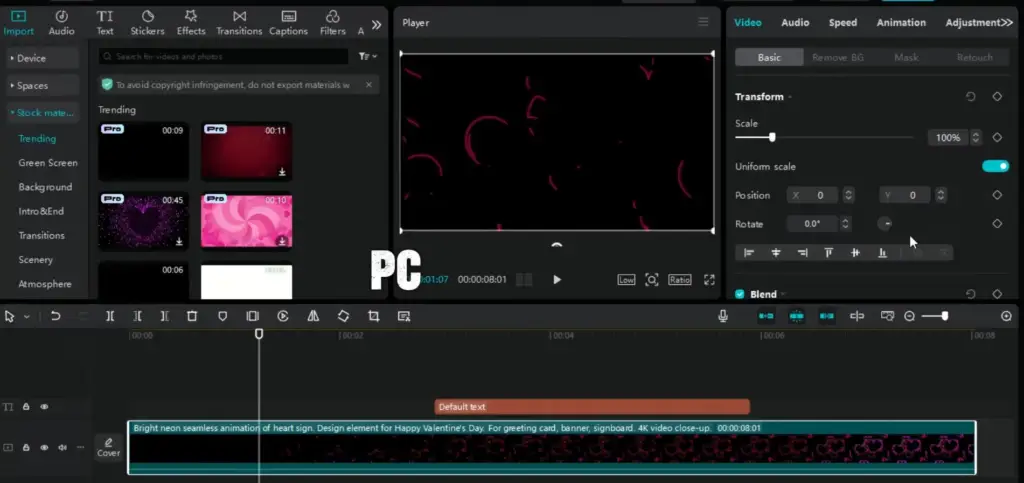The height and width of the screenshot is (483, 1024).
Task: Uncheck the Blend checkbox
Action: point(740,294)
